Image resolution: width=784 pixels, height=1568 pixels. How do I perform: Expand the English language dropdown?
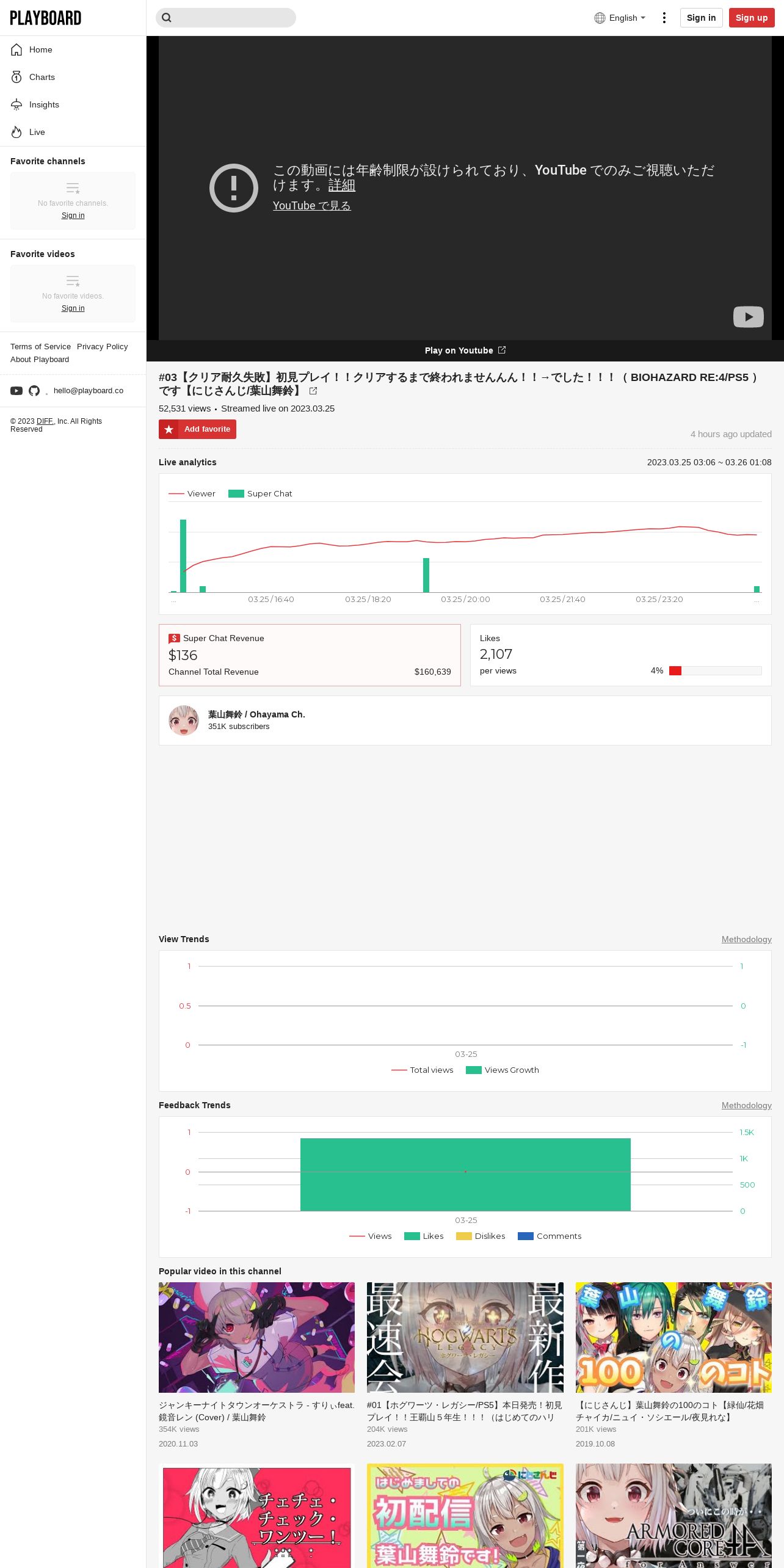tap(620, 18)
